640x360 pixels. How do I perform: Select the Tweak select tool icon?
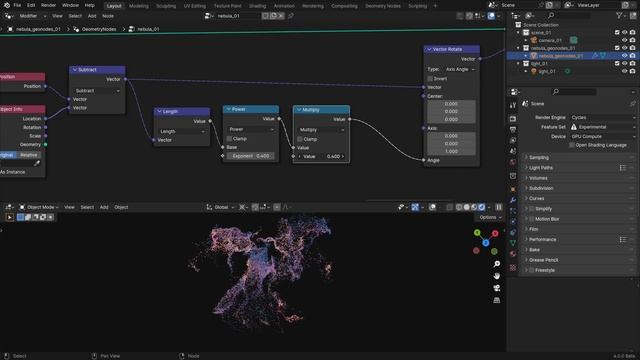tap(9, 217)
